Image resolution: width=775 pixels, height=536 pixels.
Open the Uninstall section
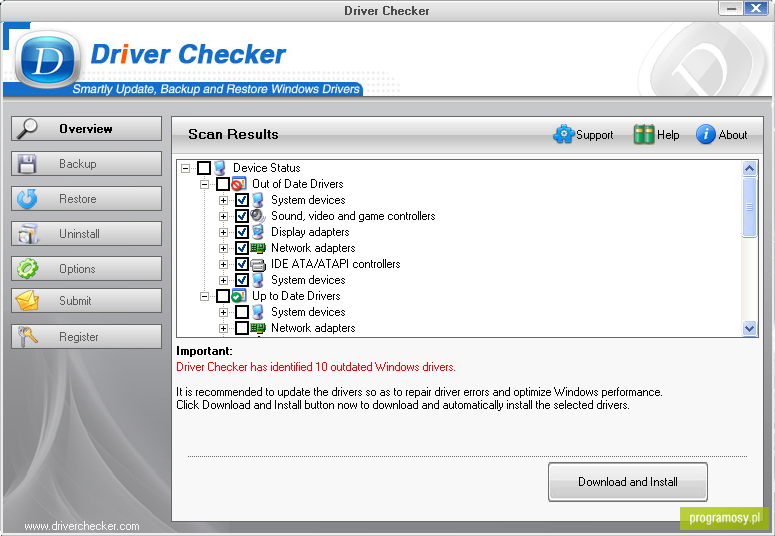click(86, 233)
